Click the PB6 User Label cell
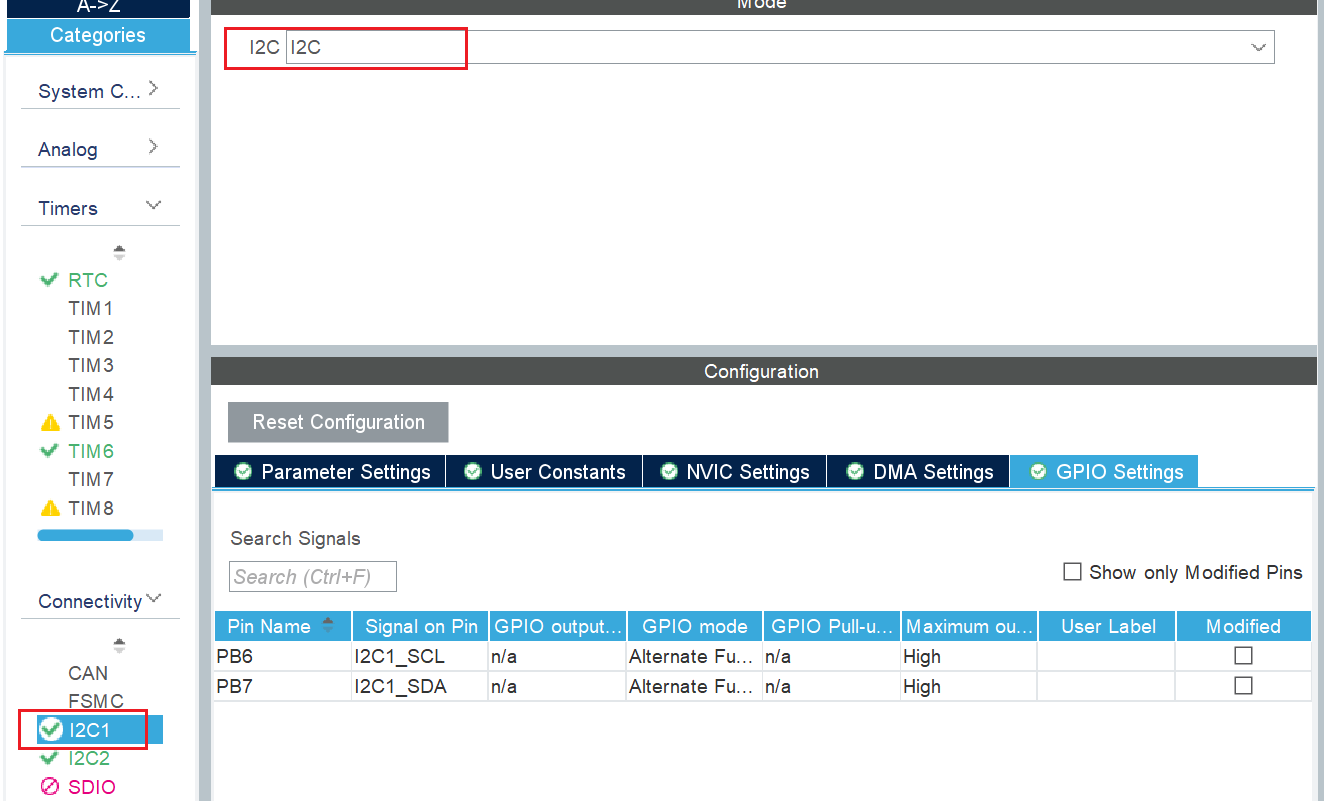 click(1108, 657)
